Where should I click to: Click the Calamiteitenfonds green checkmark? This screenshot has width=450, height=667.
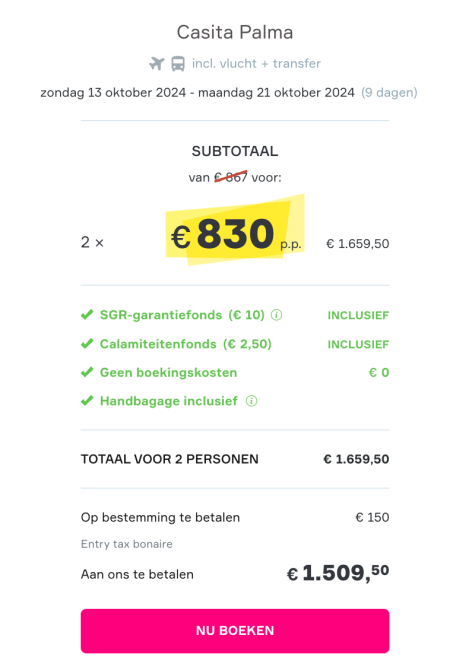[x=87, y=344]
